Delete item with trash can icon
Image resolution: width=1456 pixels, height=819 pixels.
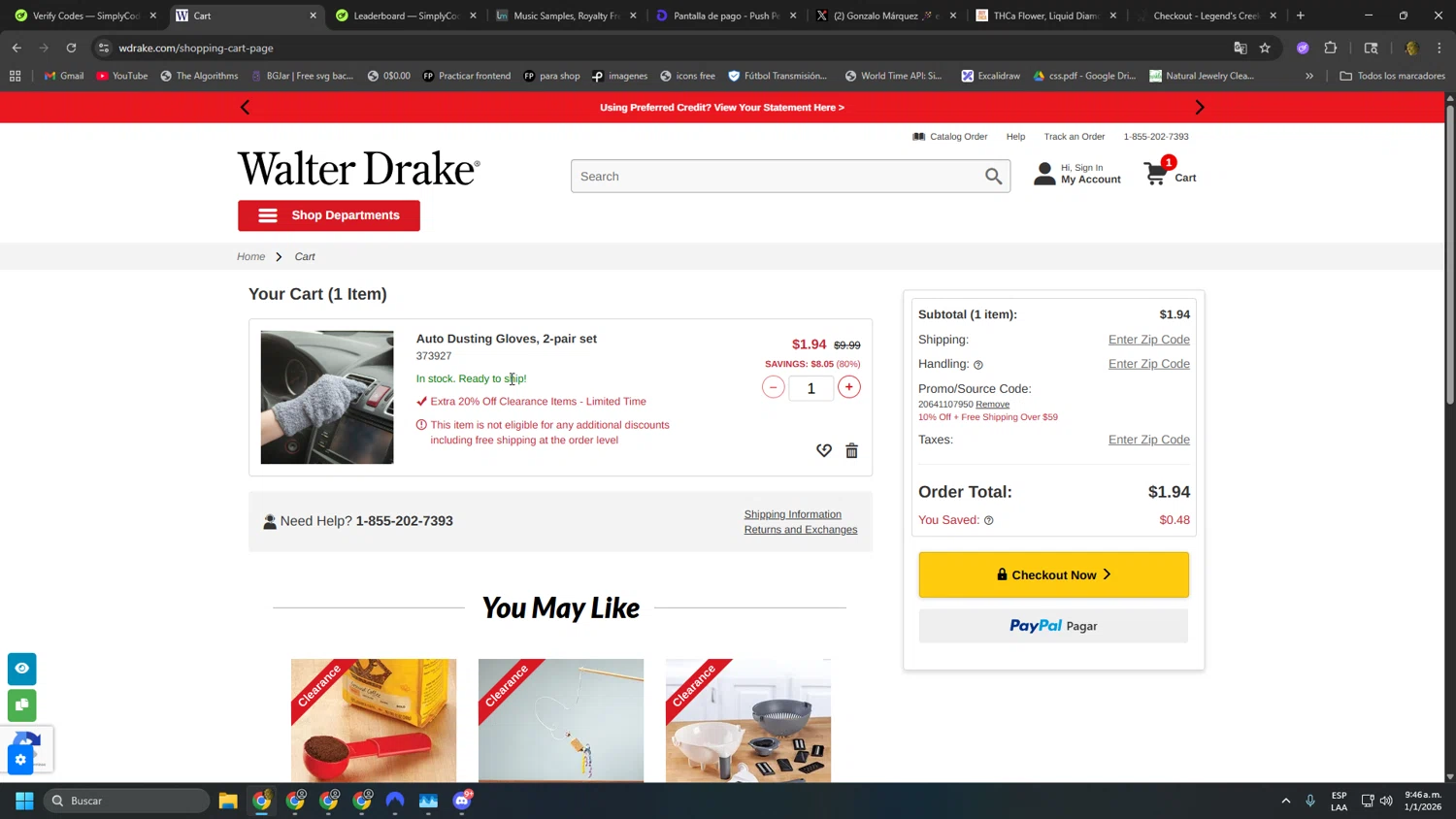coord(851,450)
